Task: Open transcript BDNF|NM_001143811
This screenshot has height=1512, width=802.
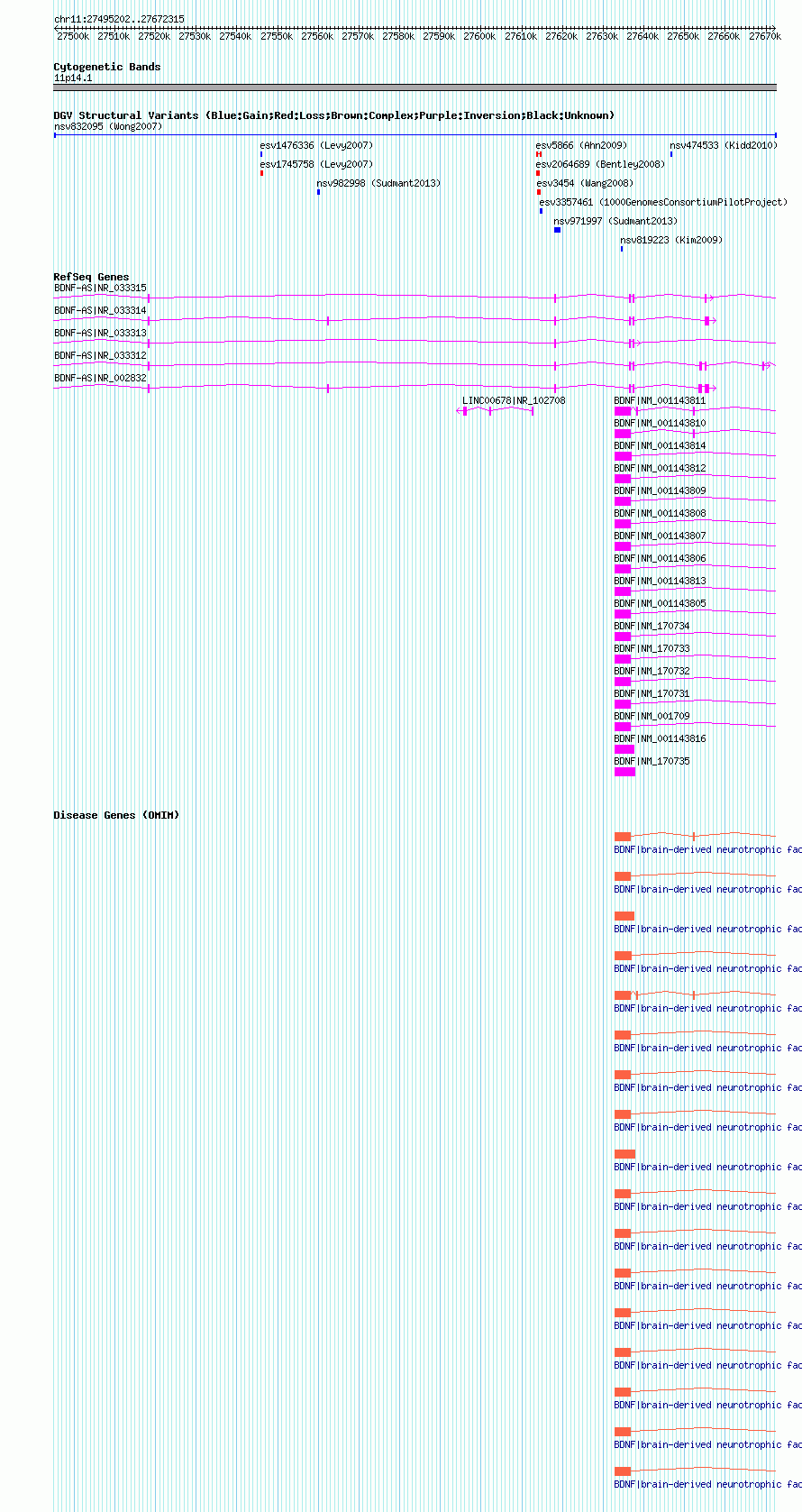Action: pyautogui.click(x=660, y=400)
